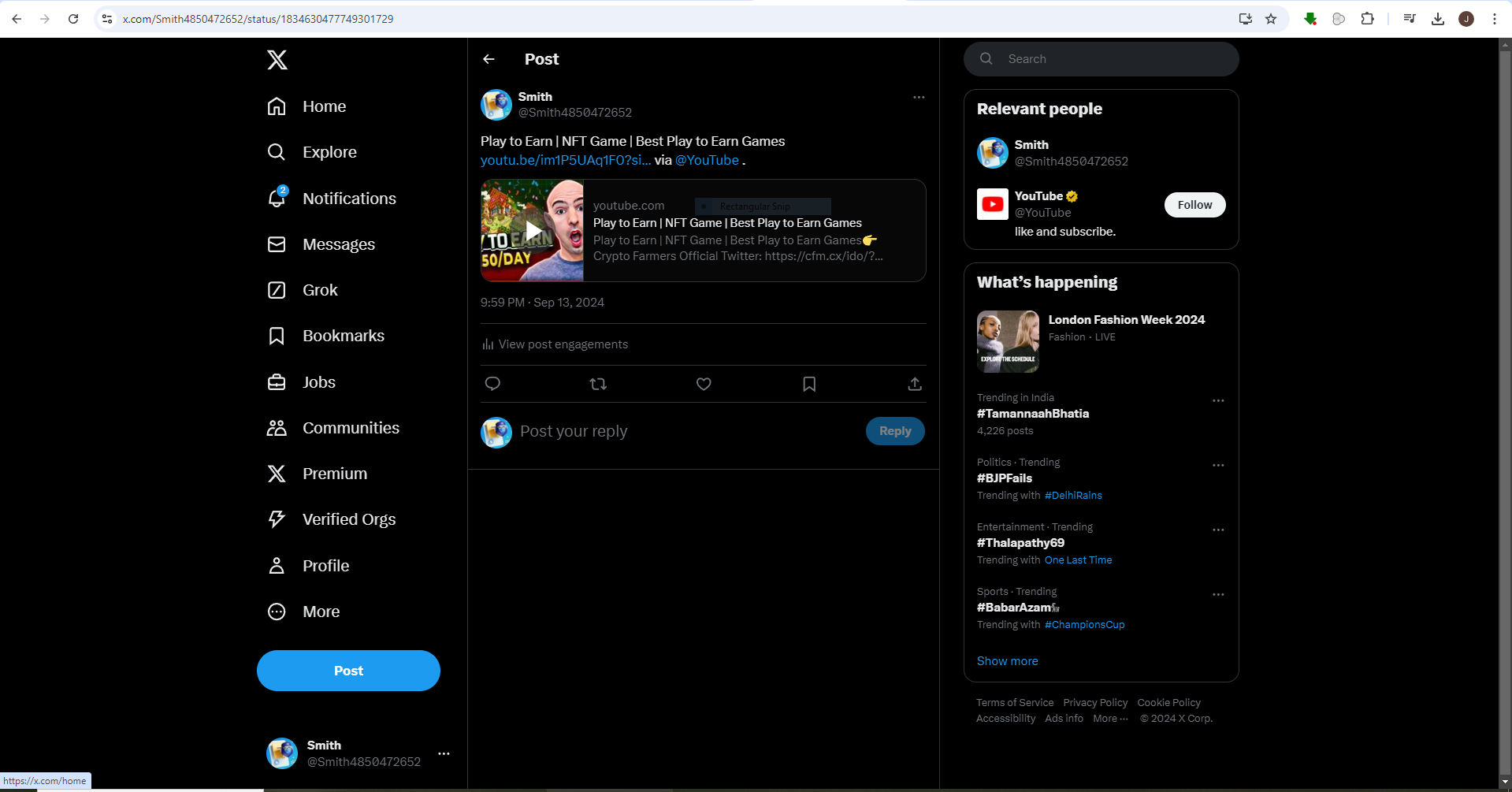
Task: Open the Chrome three-dot menu
Action: pyautogui.click(x=1495, y=19)
